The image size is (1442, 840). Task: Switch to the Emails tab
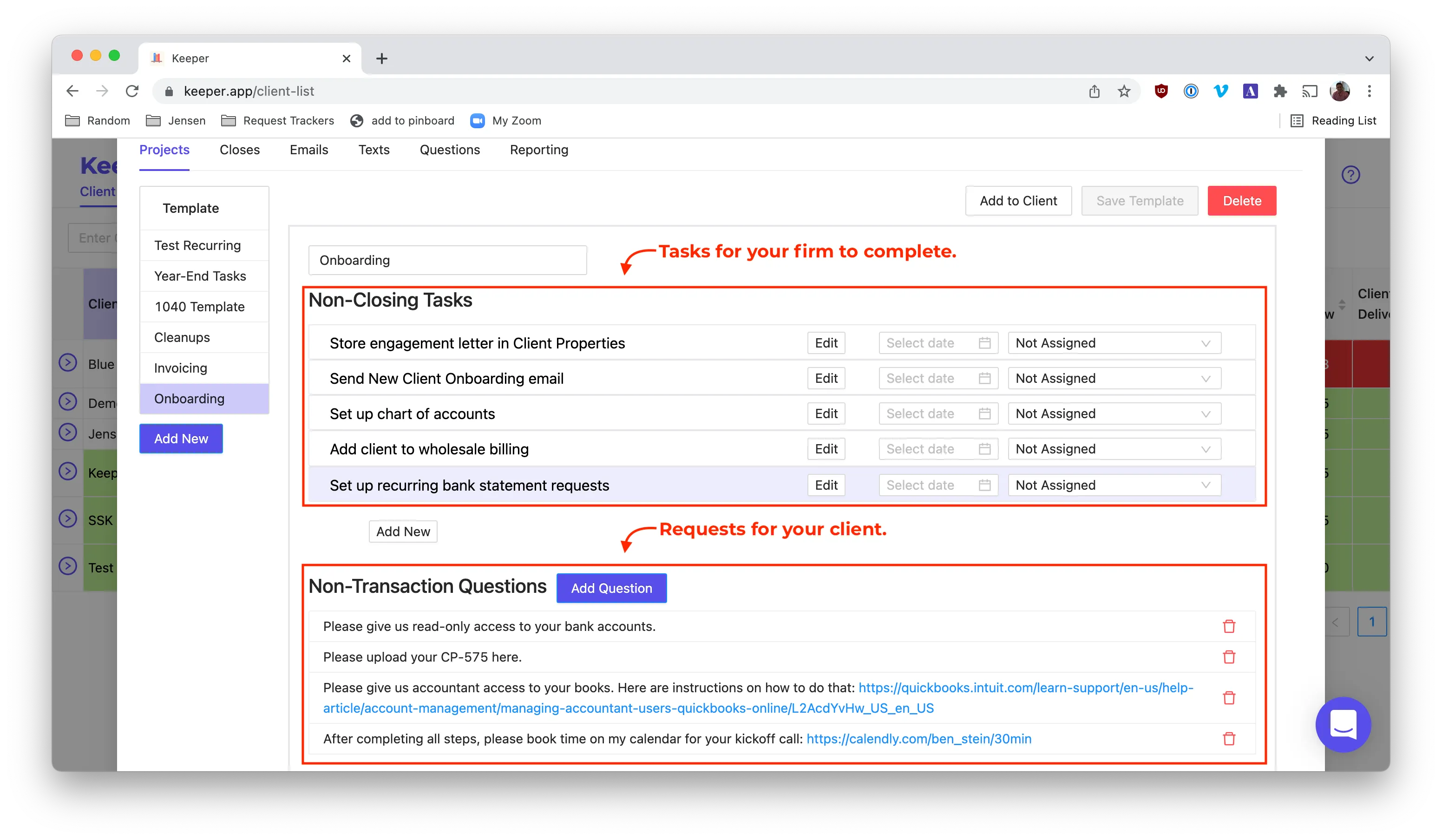click(309, 150)
